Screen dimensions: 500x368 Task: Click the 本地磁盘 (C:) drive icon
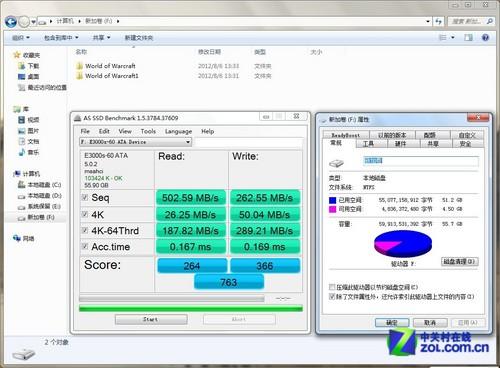21,184
